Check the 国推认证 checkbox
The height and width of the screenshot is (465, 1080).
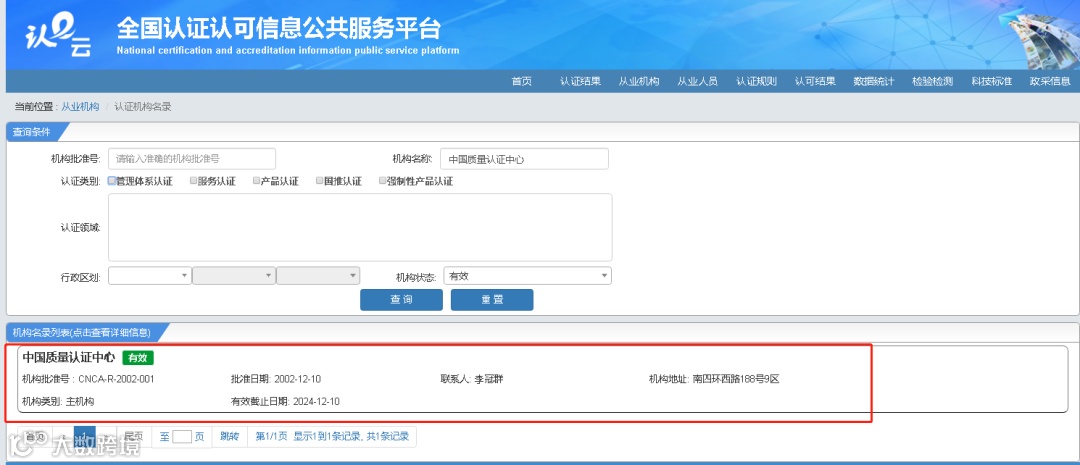coord(320,181)
